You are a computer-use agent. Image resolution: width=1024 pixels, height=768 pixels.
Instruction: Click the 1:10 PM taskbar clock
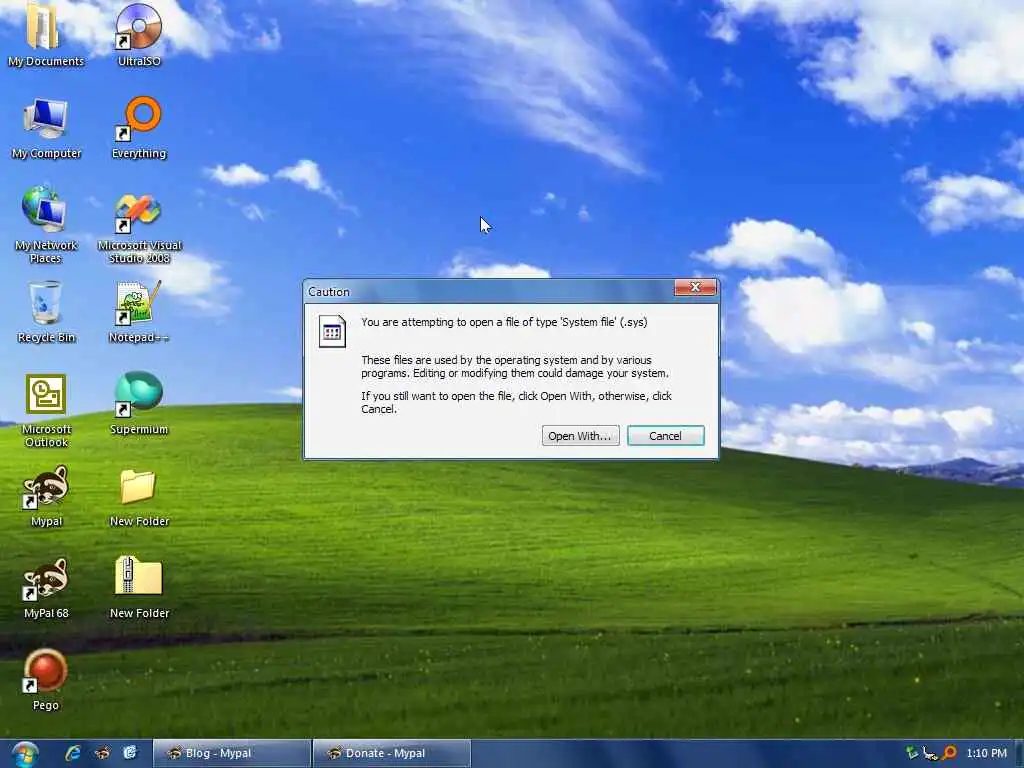[986, 753]
